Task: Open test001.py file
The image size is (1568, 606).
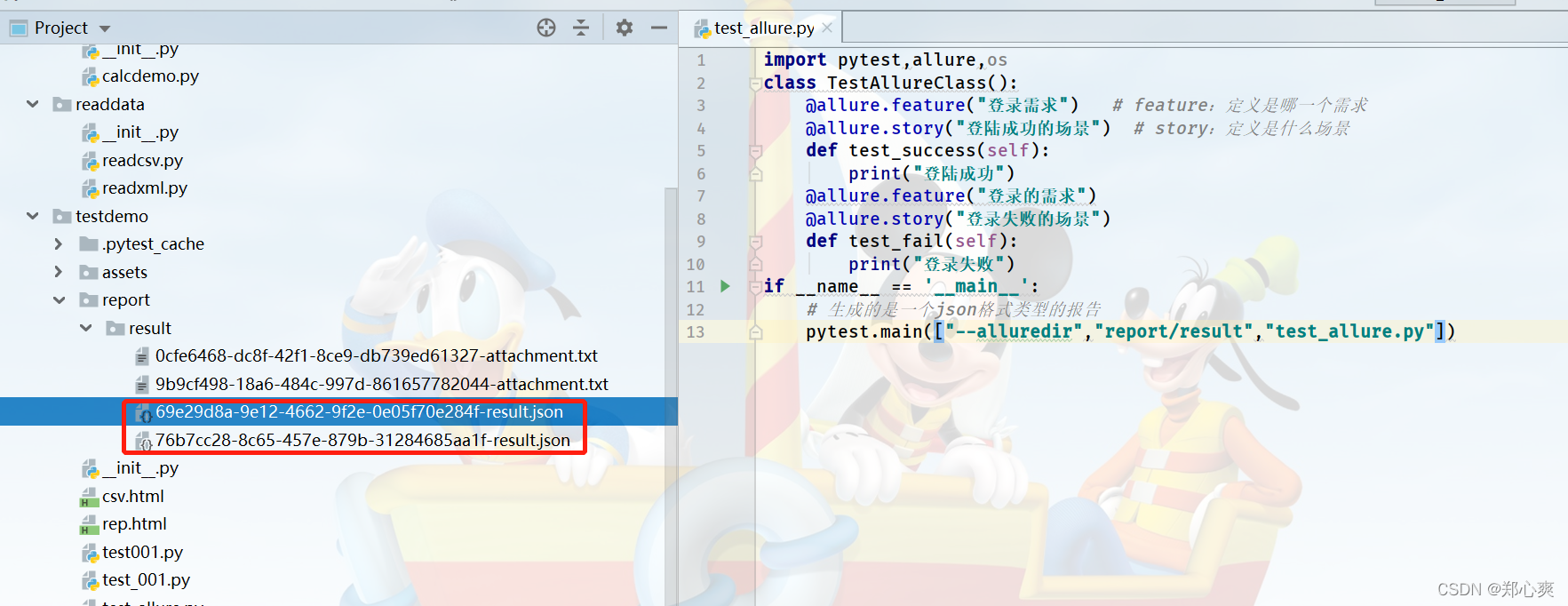Action: [142, 552]
